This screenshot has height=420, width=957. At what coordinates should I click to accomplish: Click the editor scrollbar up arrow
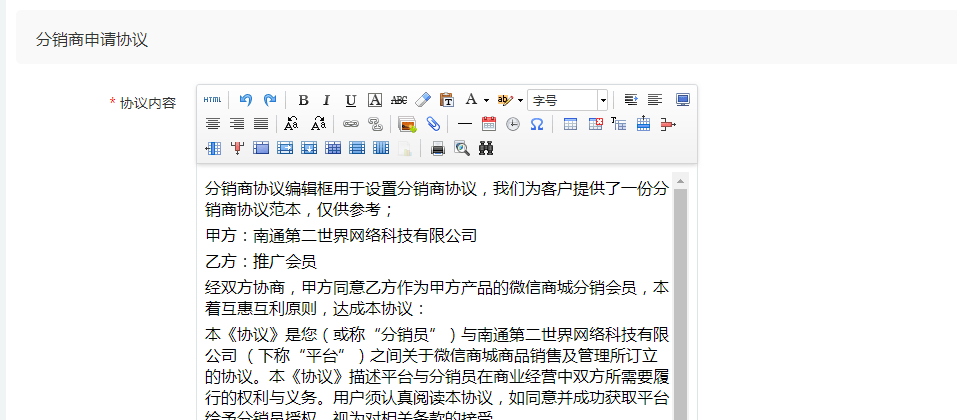(681, 180)
